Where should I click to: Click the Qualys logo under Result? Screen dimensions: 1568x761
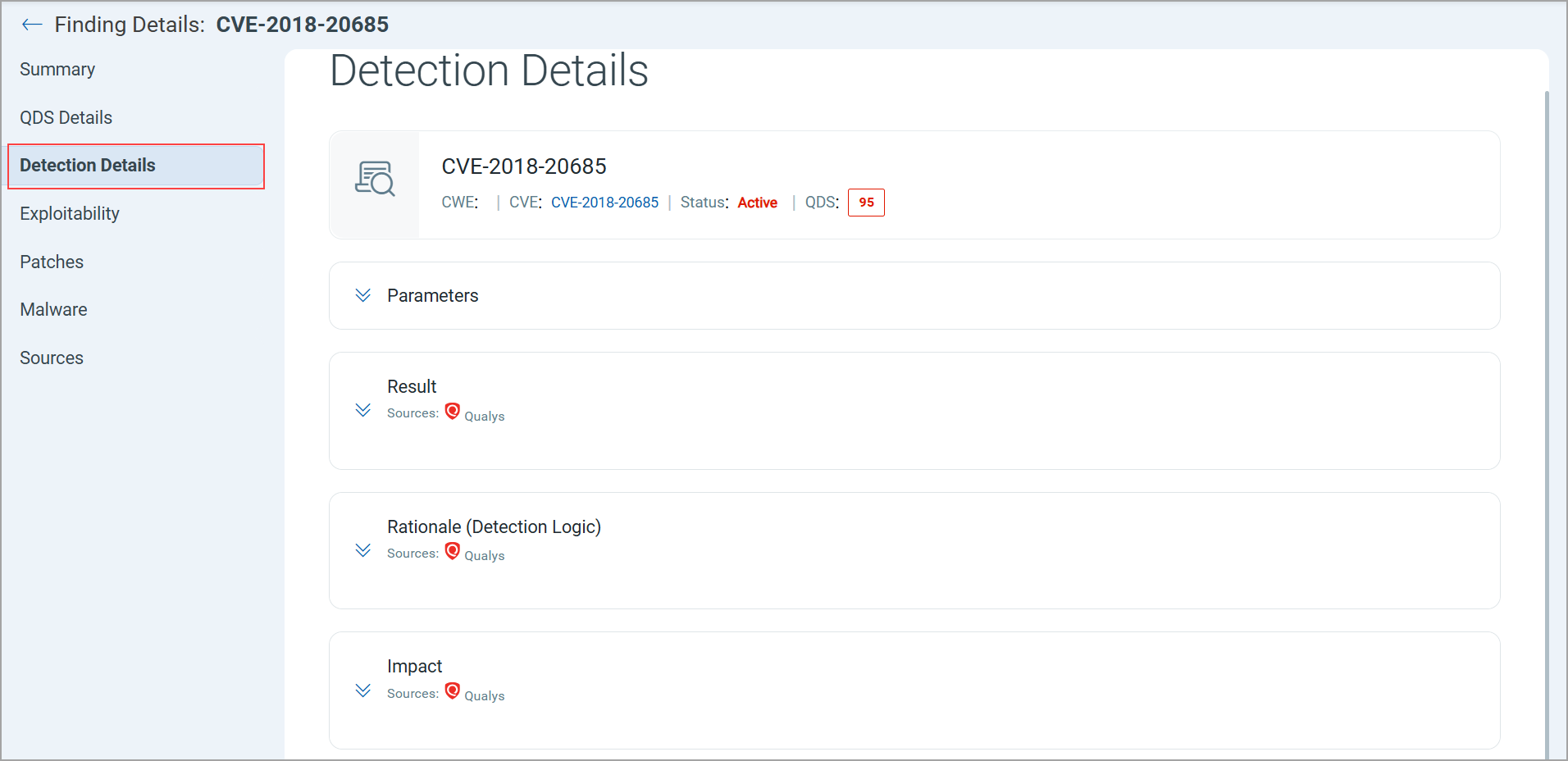click(x=452, y=411)
